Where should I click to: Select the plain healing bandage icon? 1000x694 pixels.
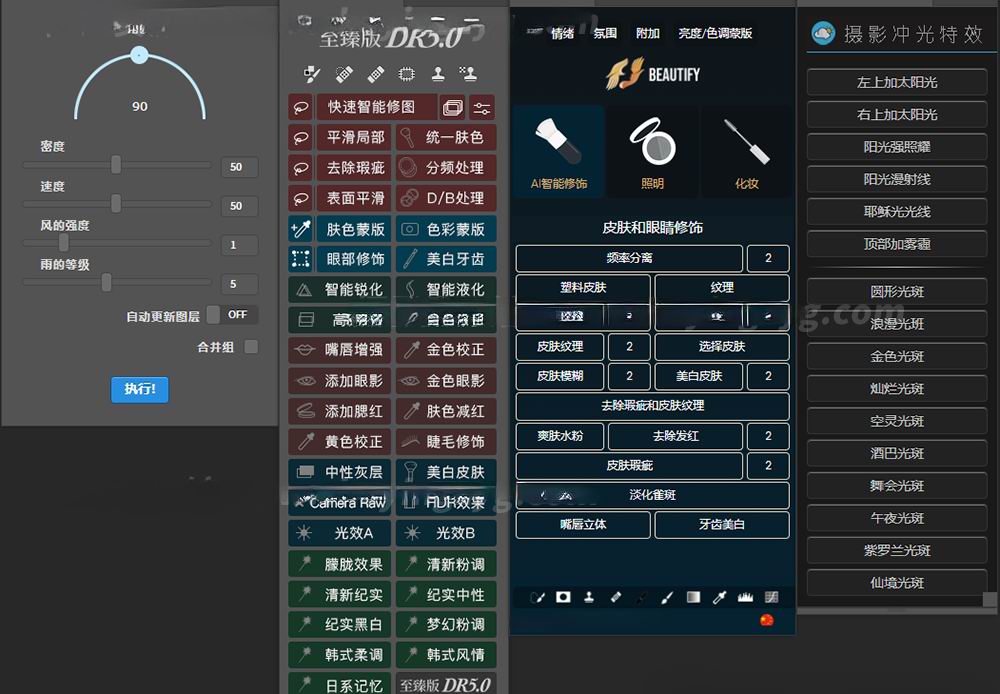(x=376, y=75)
